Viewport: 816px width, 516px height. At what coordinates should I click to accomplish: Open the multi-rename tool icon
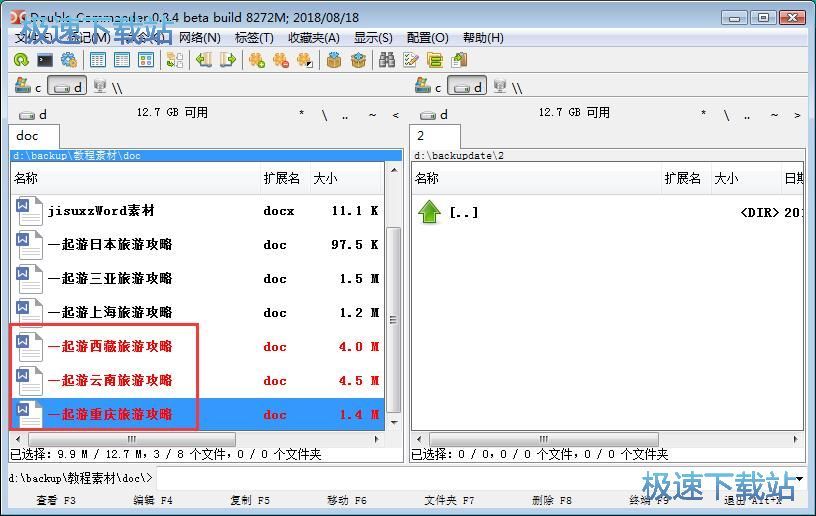(411, 60)
